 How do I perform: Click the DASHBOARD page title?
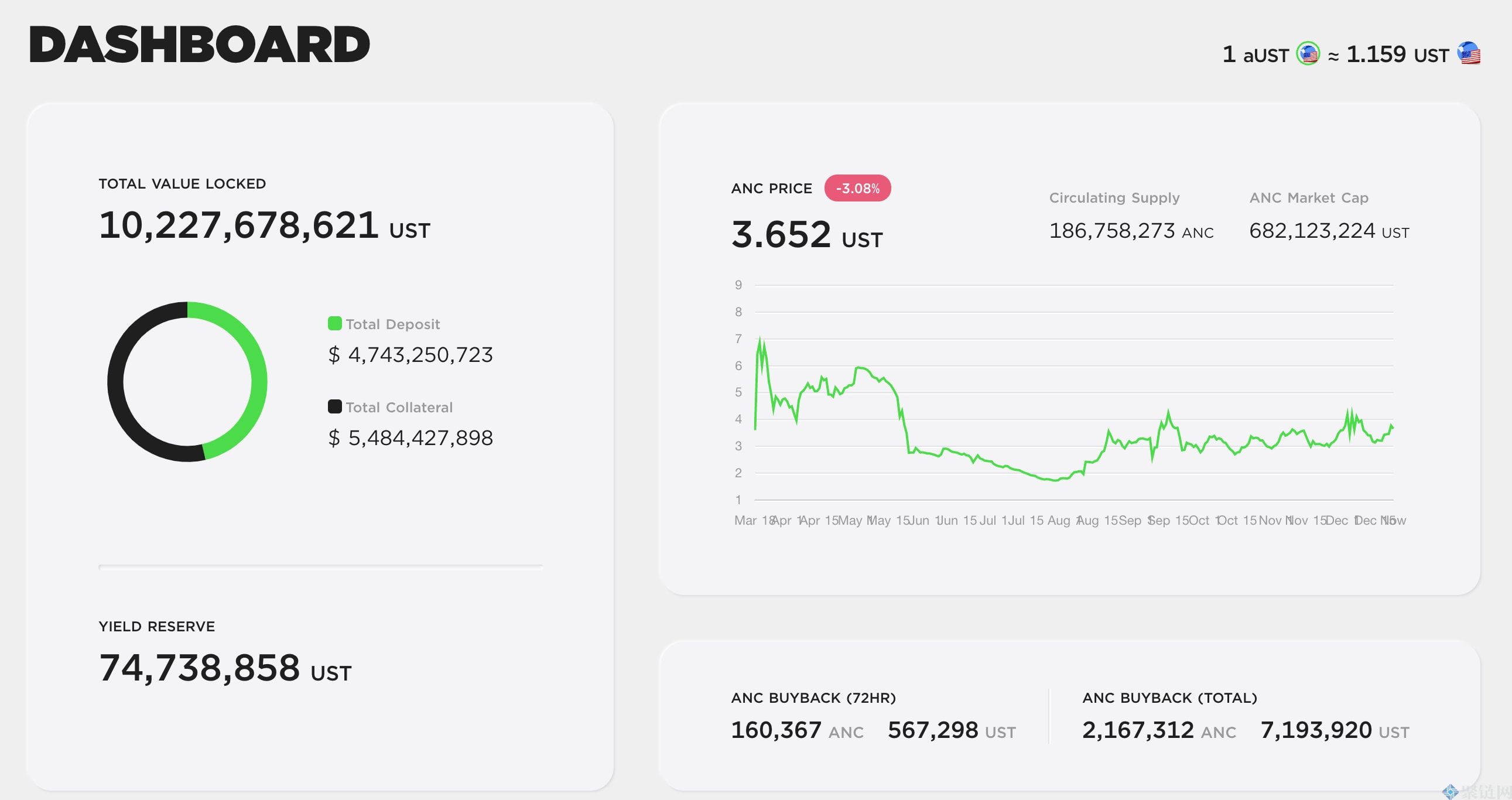[x=200, y=45]
